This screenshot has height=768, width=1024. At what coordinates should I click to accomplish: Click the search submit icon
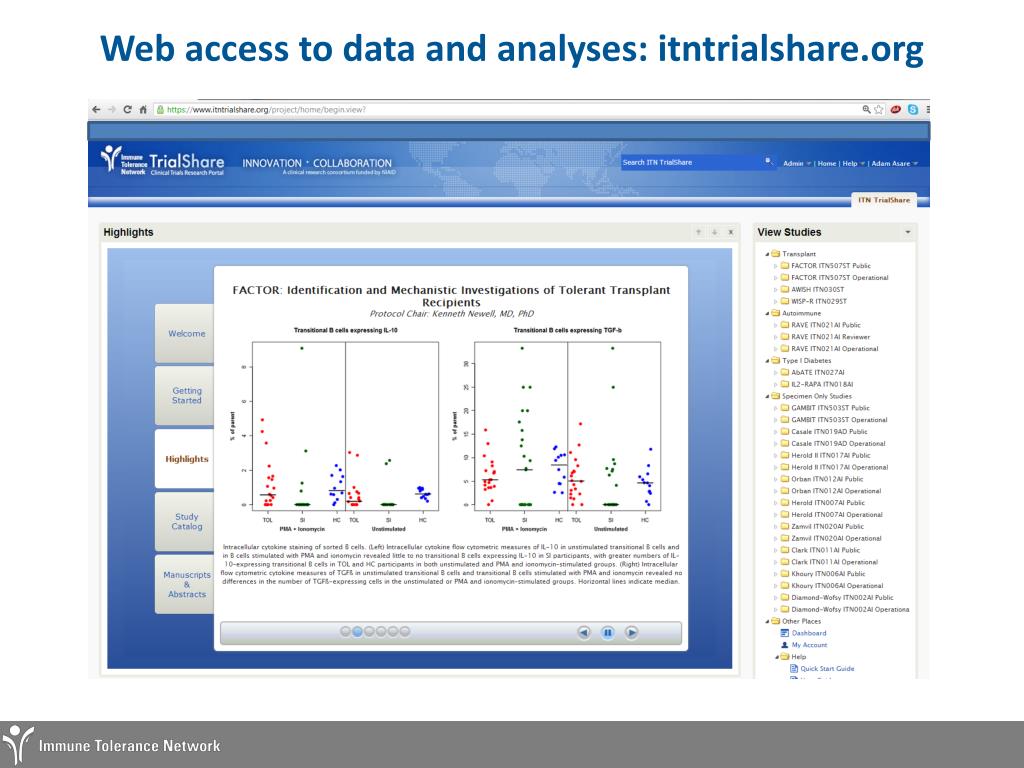(x=769, y=161)
